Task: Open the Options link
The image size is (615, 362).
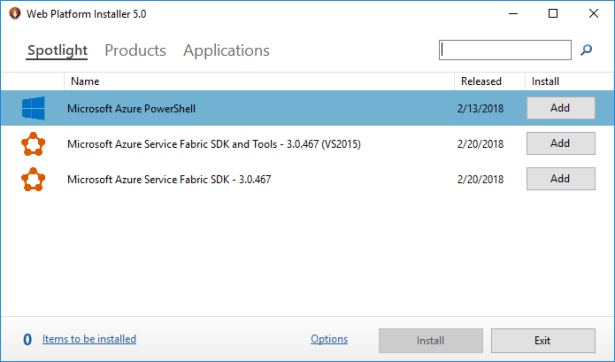Action: point(329,339)
